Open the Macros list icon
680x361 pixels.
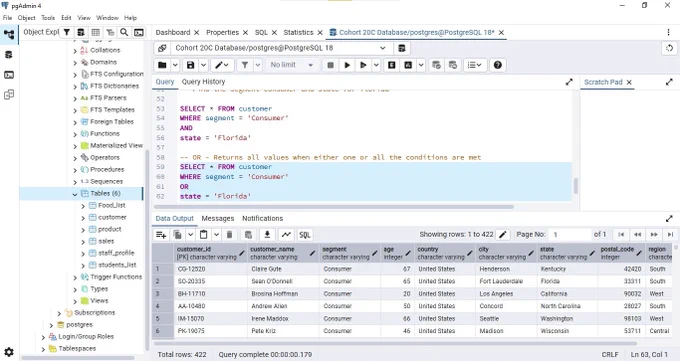[474, 65]
